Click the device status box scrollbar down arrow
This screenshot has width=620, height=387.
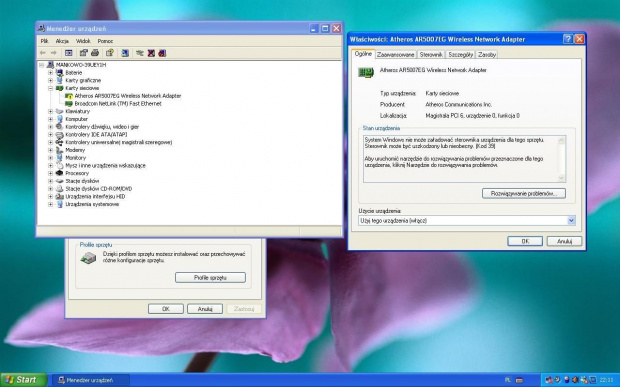[x=561, y=178]
